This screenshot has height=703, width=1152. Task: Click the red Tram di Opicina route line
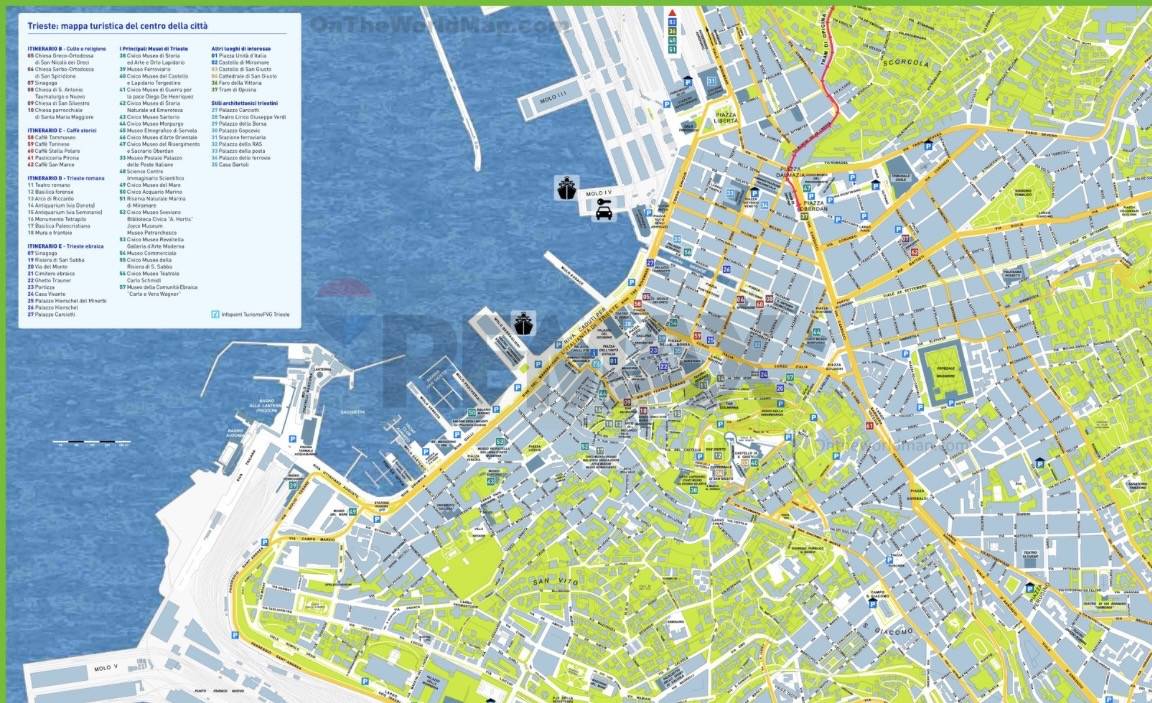(x=825, y=90)
